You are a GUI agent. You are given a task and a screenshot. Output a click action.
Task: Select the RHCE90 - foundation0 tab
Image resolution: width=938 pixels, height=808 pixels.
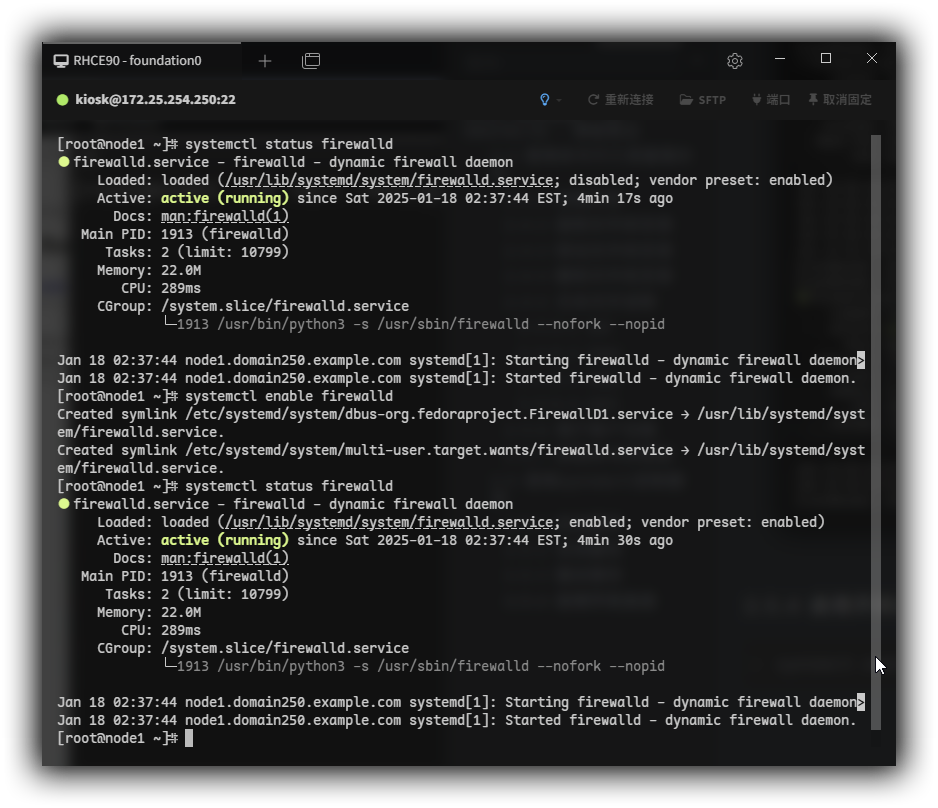pos(137,61)
